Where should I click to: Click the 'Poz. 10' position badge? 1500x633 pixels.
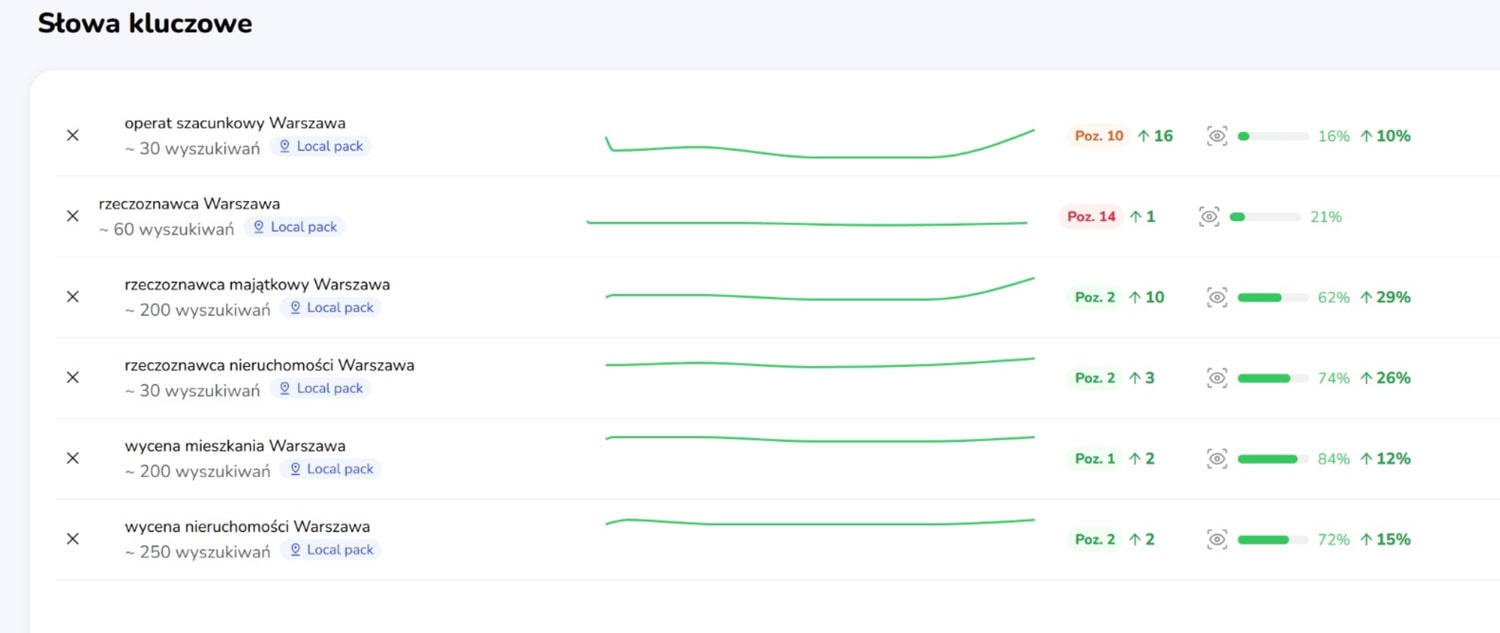(1098, 136)
